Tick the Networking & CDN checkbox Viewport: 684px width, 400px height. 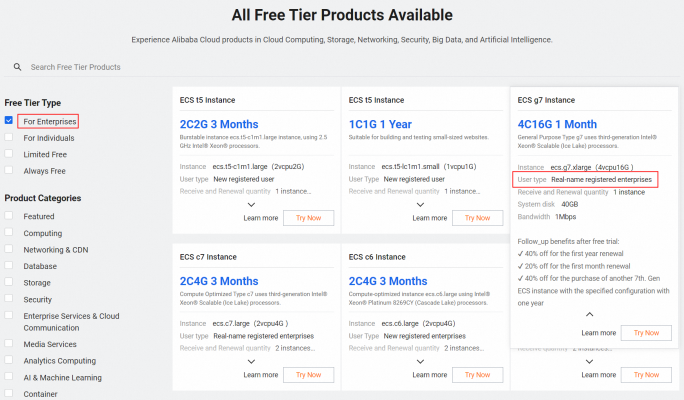click(9, 249)
